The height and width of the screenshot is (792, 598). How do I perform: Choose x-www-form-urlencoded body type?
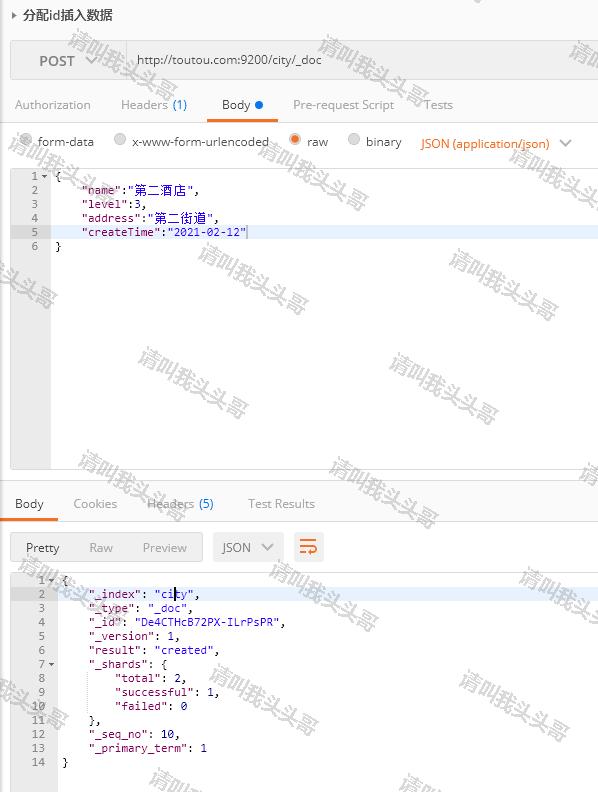(x=120, y=139)
